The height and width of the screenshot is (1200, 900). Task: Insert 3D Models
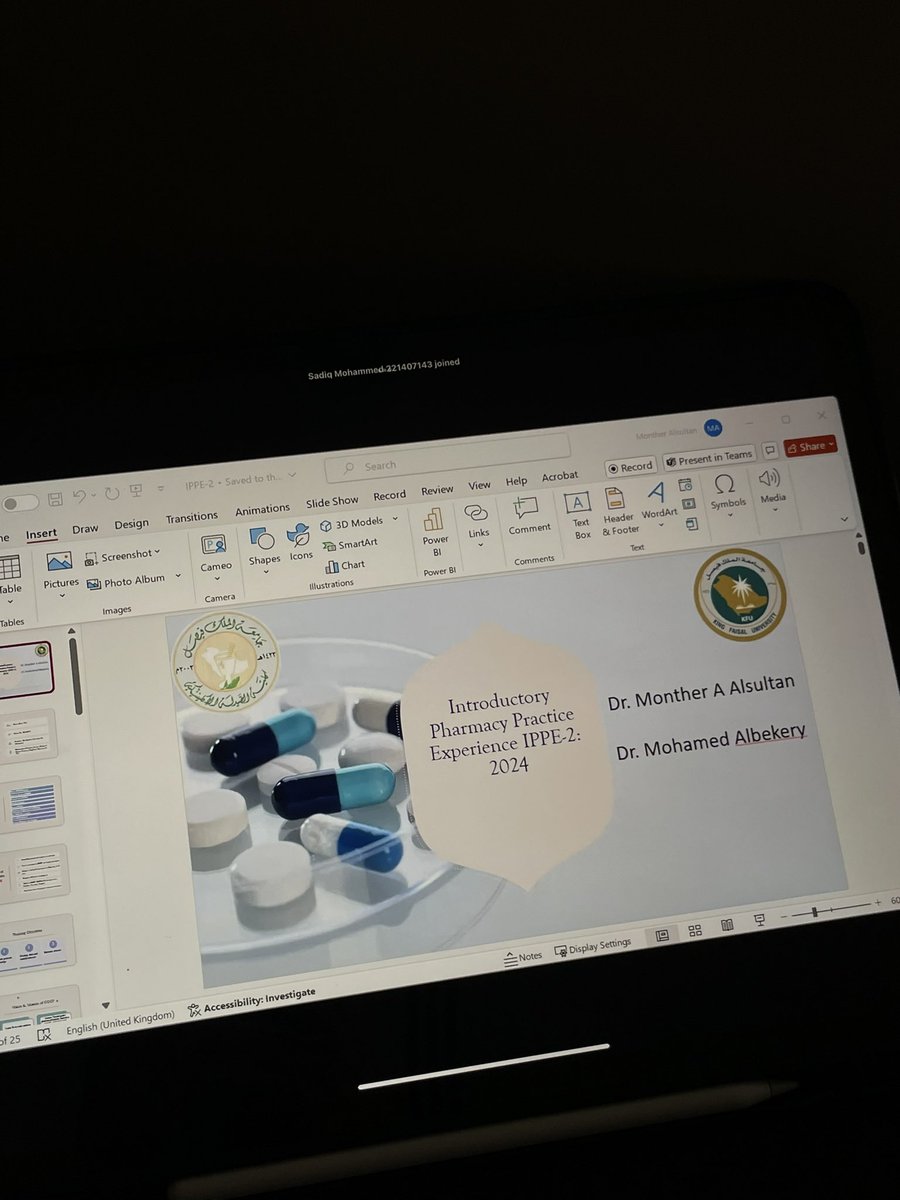point(352,524)
